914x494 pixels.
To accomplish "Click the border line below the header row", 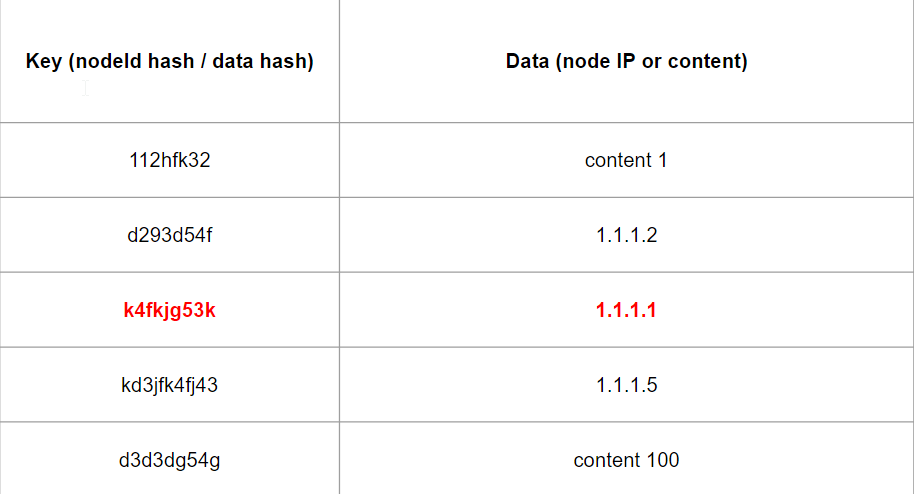I will coord(456,123).
